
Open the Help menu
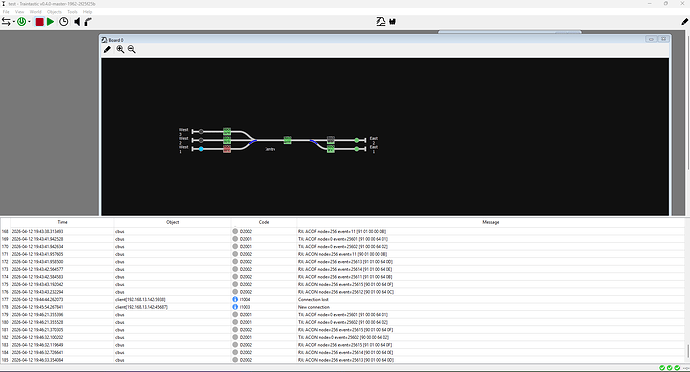88,12
